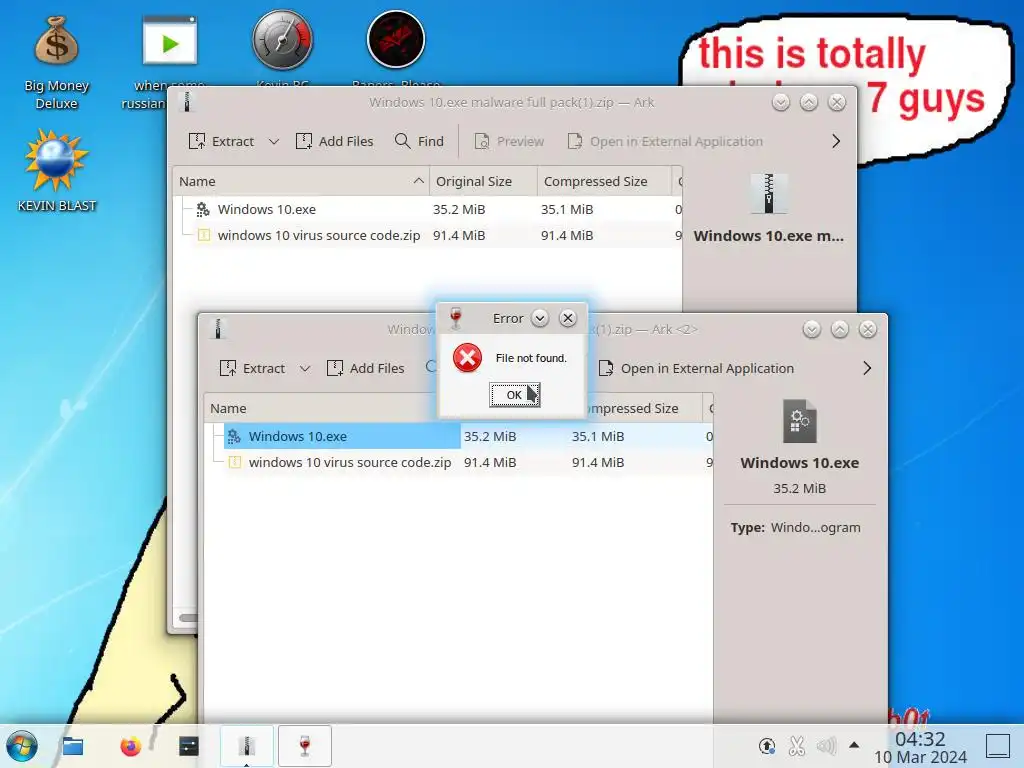Click the show desktop button
Viewport: 1024px width, 768px height.
pyautogui.click(x=998, y=746)
